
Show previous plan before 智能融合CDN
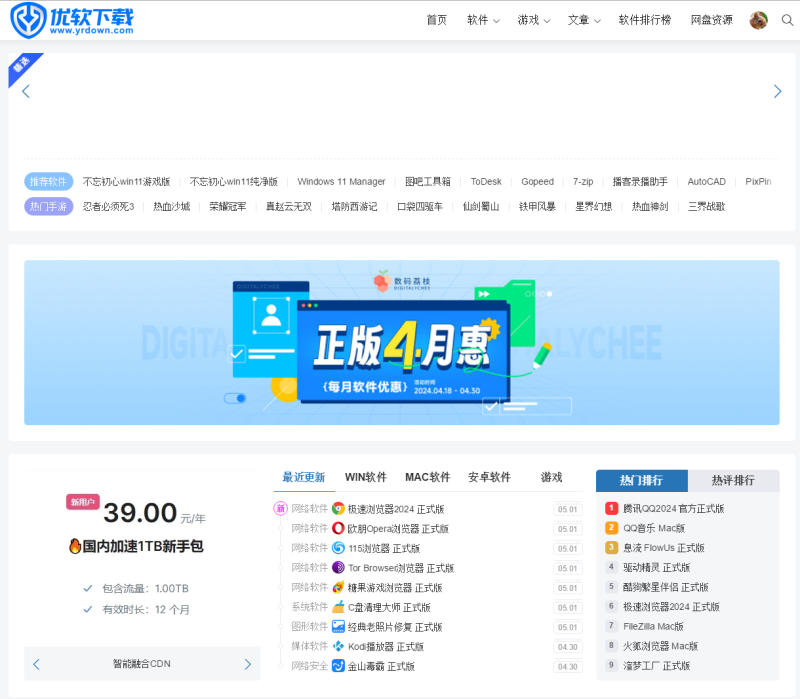click(x=36, y=664)
